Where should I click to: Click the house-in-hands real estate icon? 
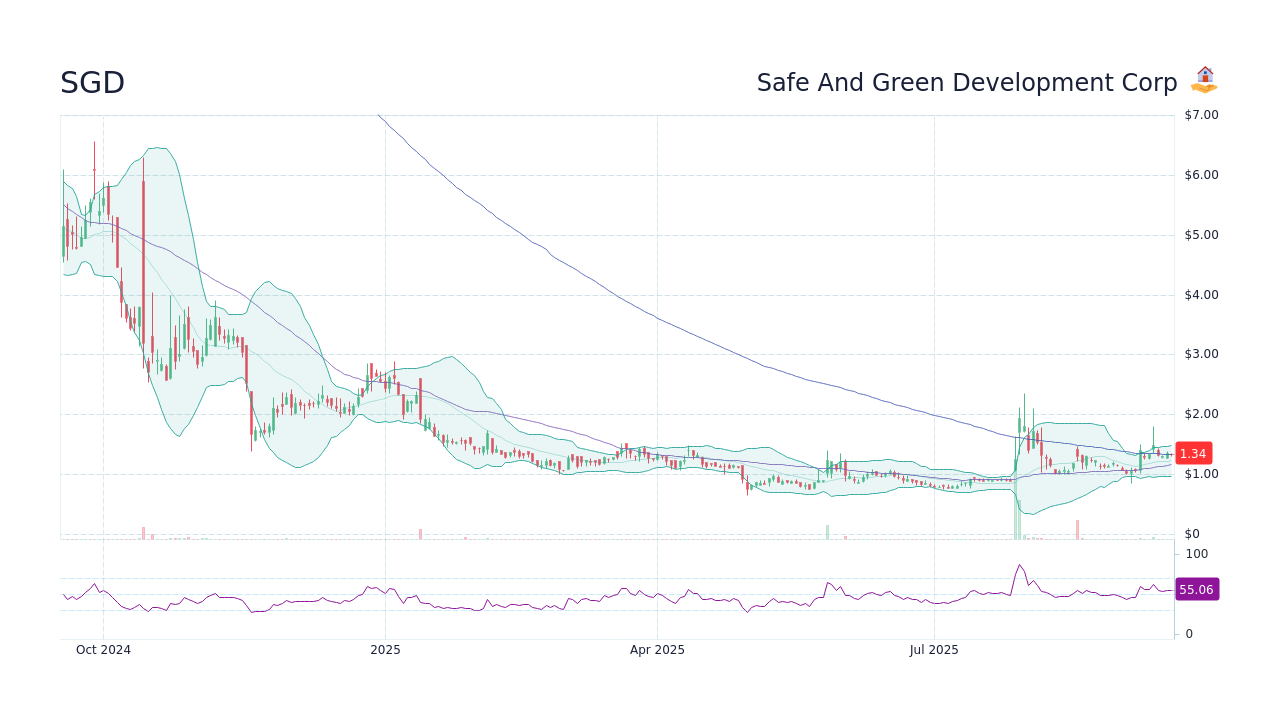1204,78
